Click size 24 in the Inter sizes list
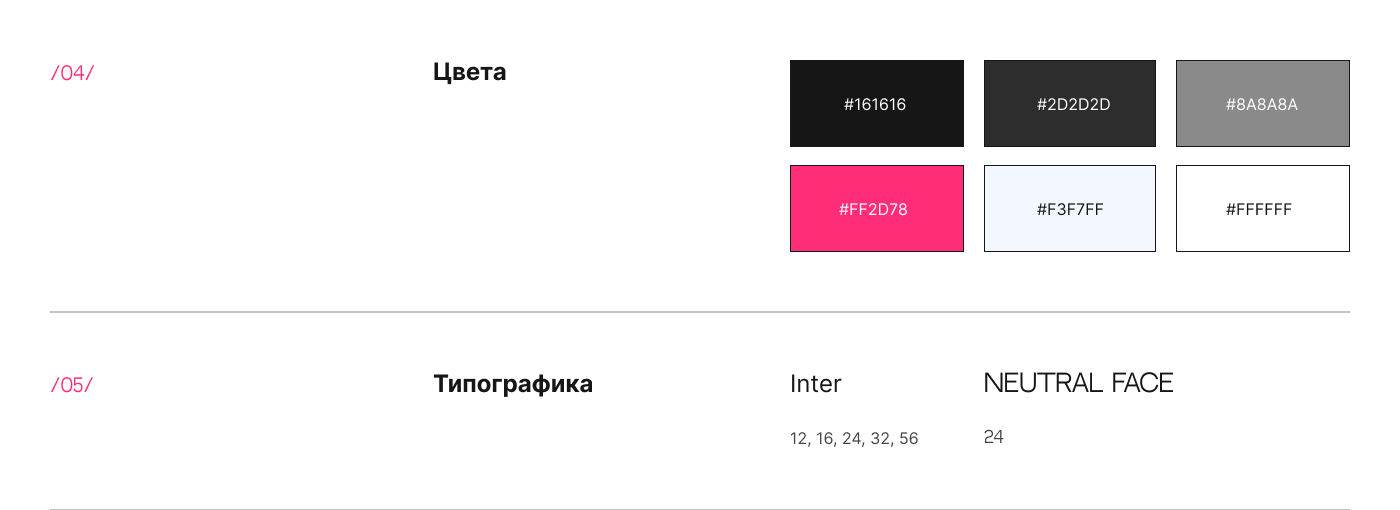The width and height of the screenshot is (1400, 510). (x=853, y=439)
